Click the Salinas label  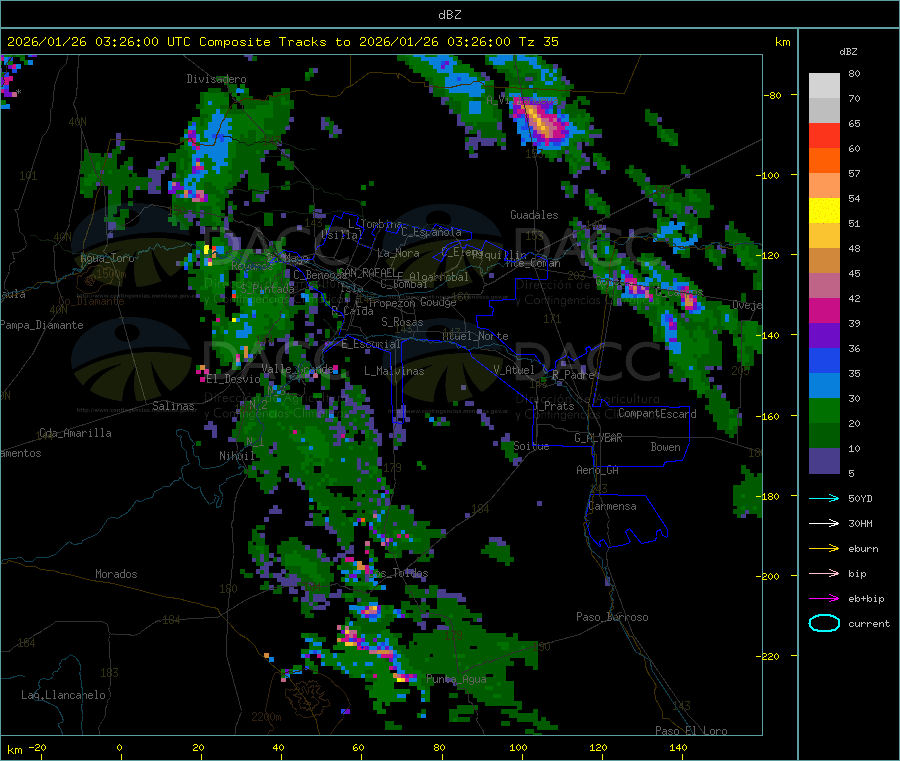tap(173, 406)
